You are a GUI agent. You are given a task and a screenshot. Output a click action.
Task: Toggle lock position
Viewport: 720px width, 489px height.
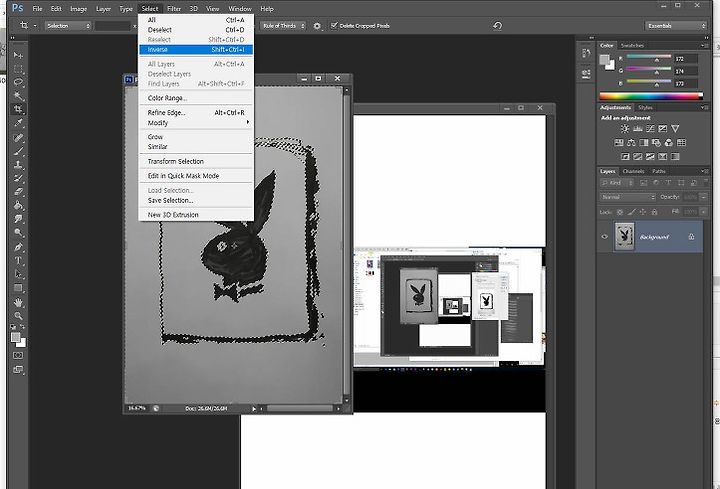coord(643,212)
